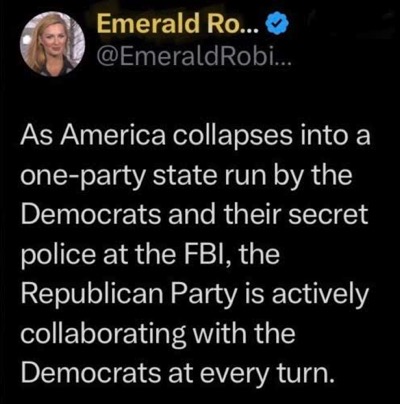Viewport: 400px width, 404px height.
Task: Click the display name "Emerald Ro..."
Action: coord(177,24)
